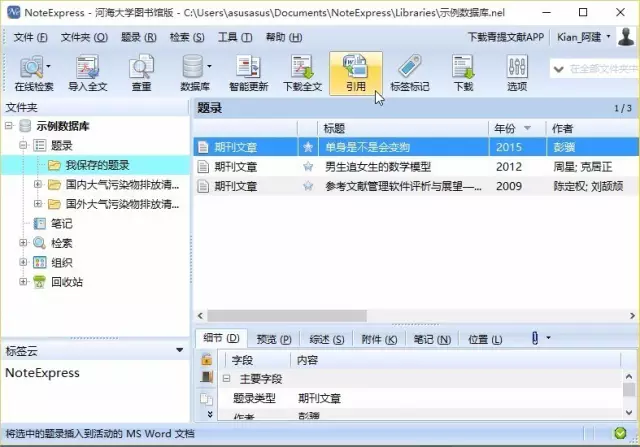Click the NoteExpress tag in tag cloud
Viewport: 640px width, 447px height.
click(42, 373)
